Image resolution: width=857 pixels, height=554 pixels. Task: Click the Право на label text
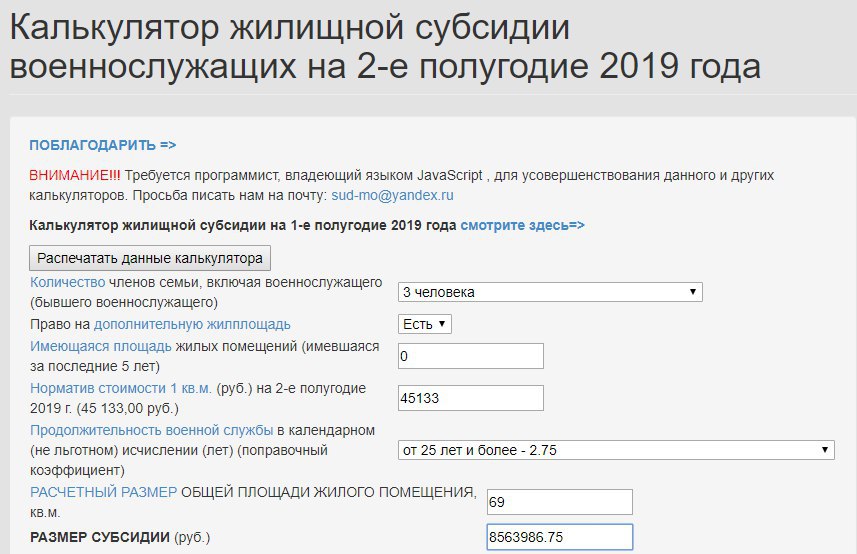coord(60,324)
